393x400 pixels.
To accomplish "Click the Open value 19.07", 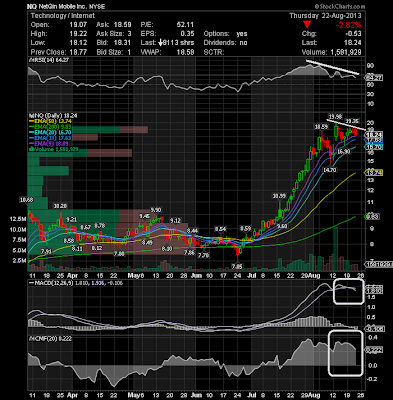I will click(x=78, y=25).
